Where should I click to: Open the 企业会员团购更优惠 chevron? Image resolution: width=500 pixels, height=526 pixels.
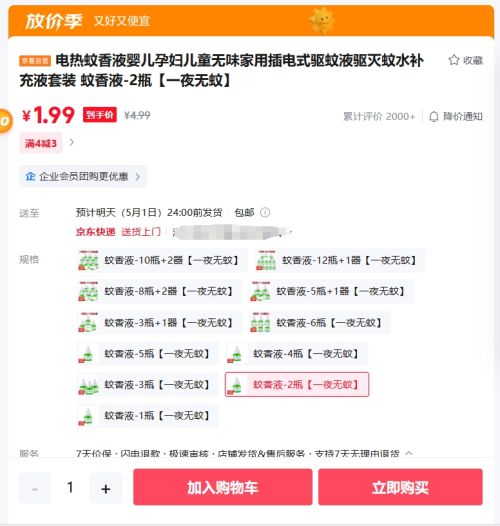pyautogui.click(x=138, y=176)
